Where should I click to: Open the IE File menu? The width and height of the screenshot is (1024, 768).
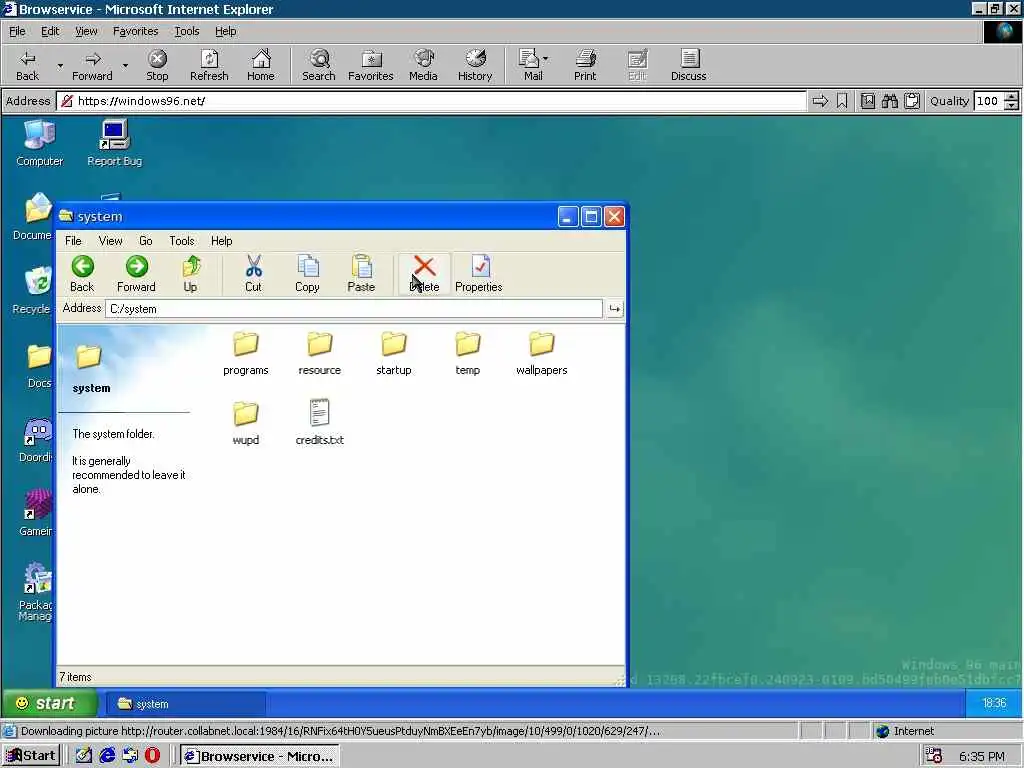coord(17,31)
